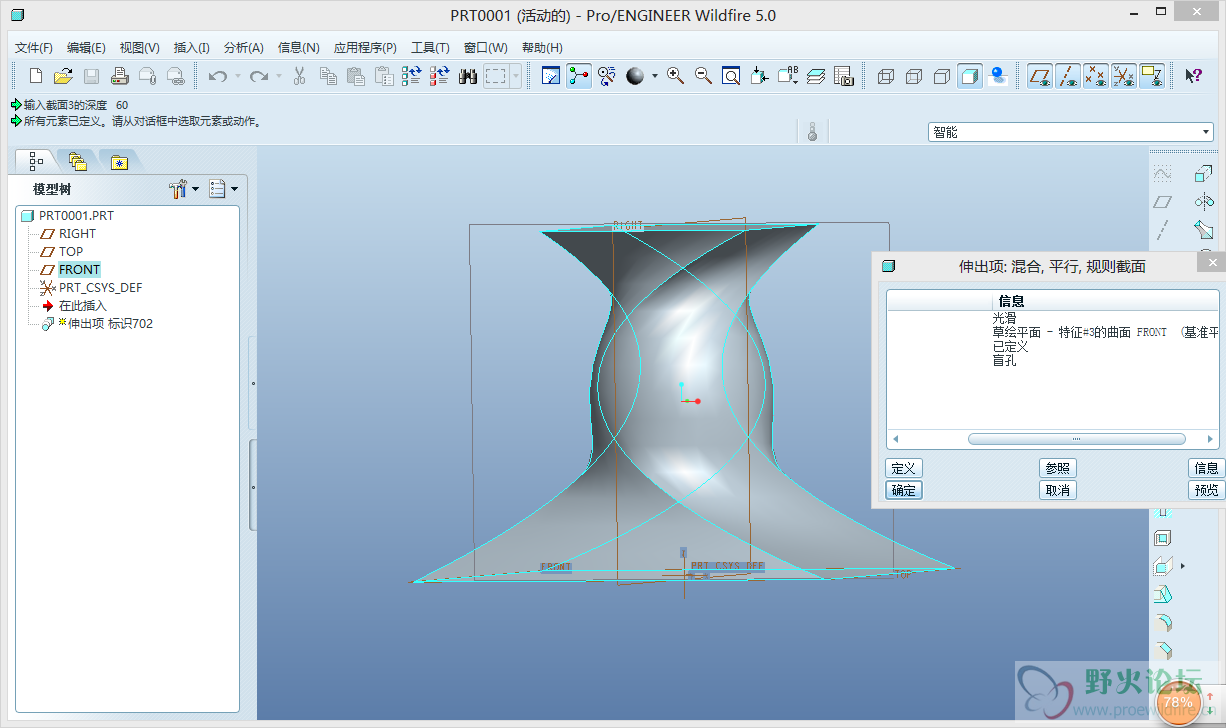Open the shaded sphere appearance dropdown arrow
This screenshot has width=1226, height=728.
tap(655, 76)
